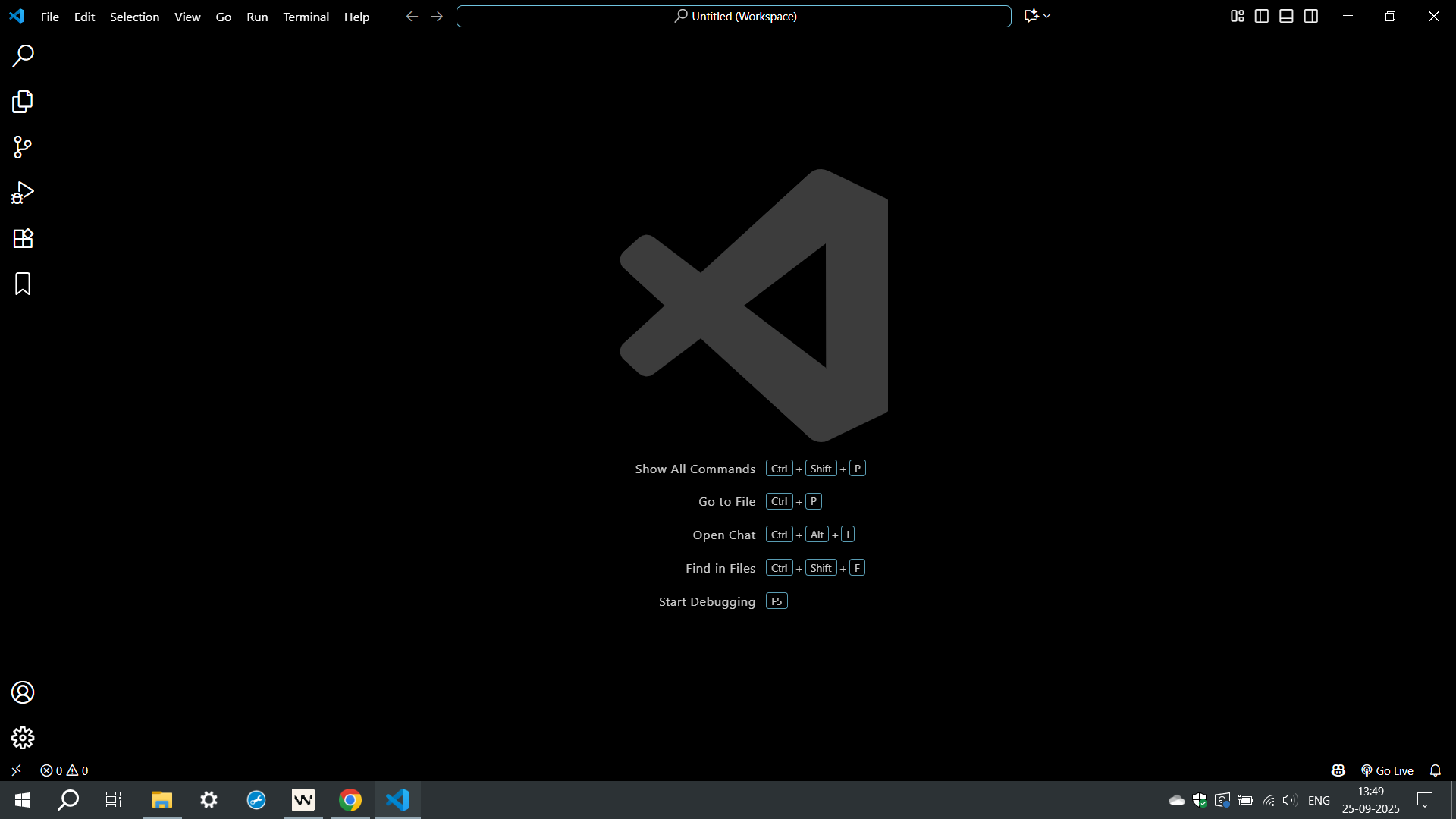The width and height of the screenshot is (1456, 819).
Task: Open Run and Debug view
Action: coord(23,193)
